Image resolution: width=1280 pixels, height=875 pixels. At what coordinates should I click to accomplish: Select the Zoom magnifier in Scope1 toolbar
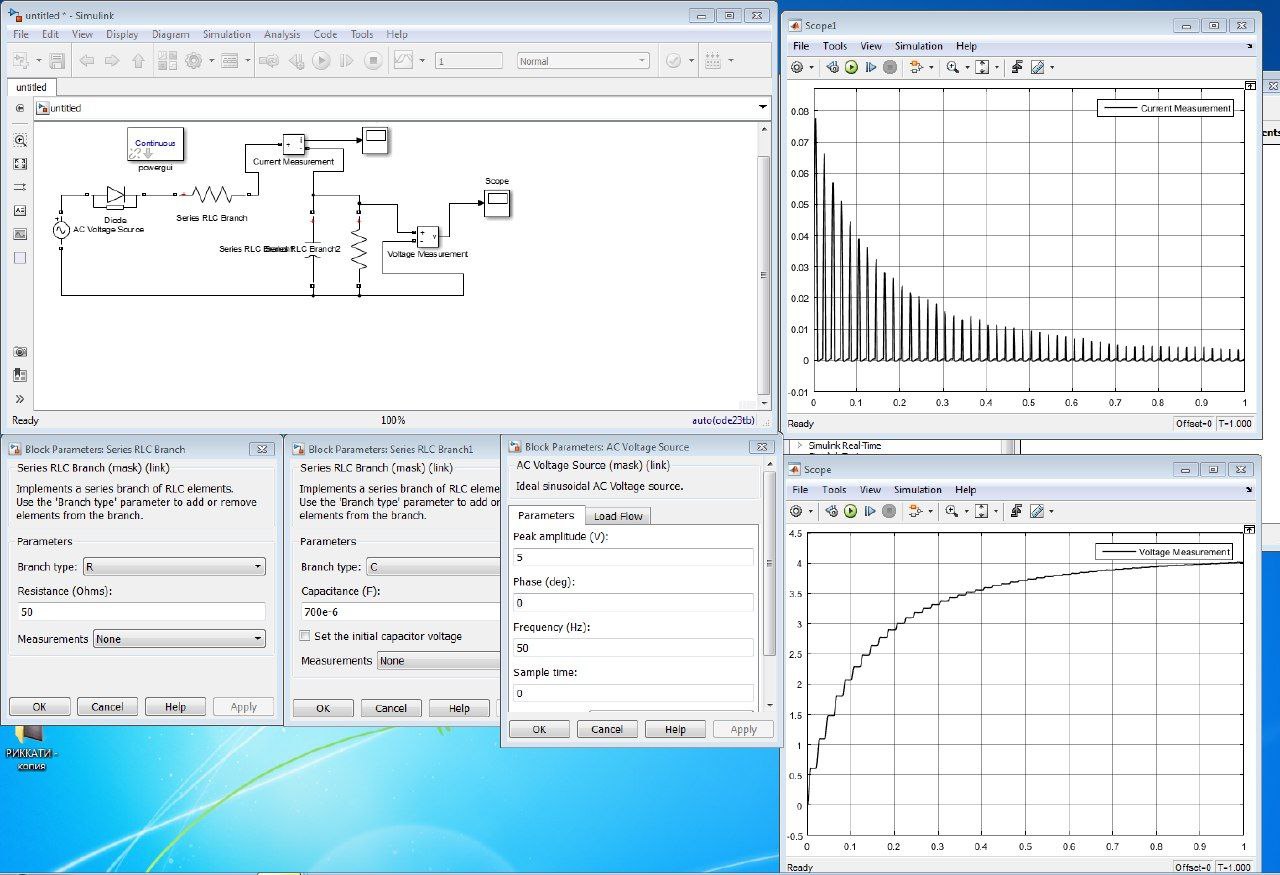click(x=953, y=67)
